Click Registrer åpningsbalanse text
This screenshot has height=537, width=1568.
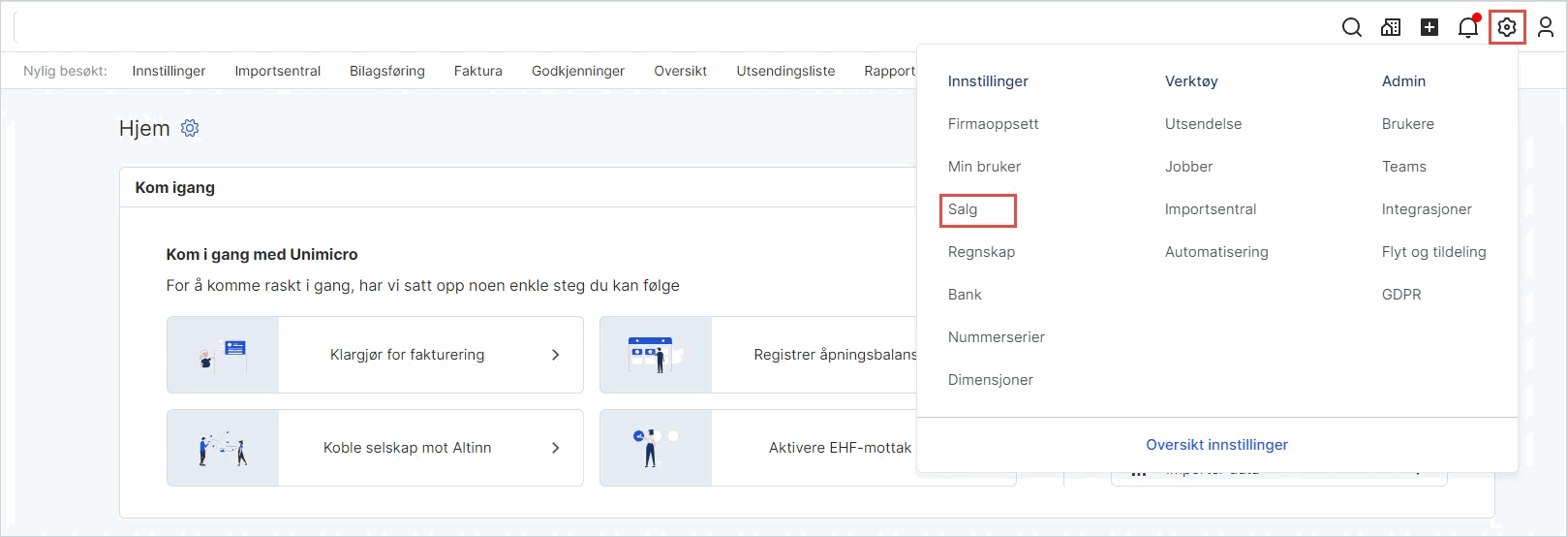coord(835,355)
